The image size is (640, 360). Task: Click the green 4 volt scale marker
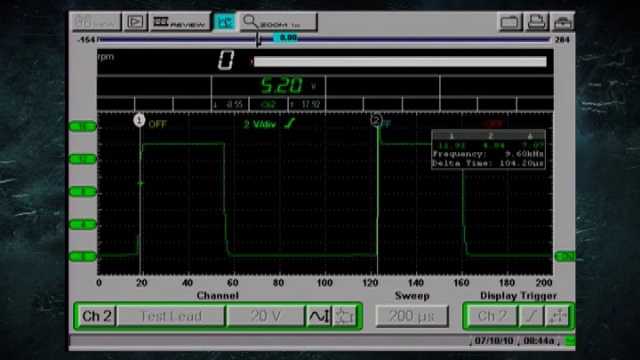[x=83, y=224]
